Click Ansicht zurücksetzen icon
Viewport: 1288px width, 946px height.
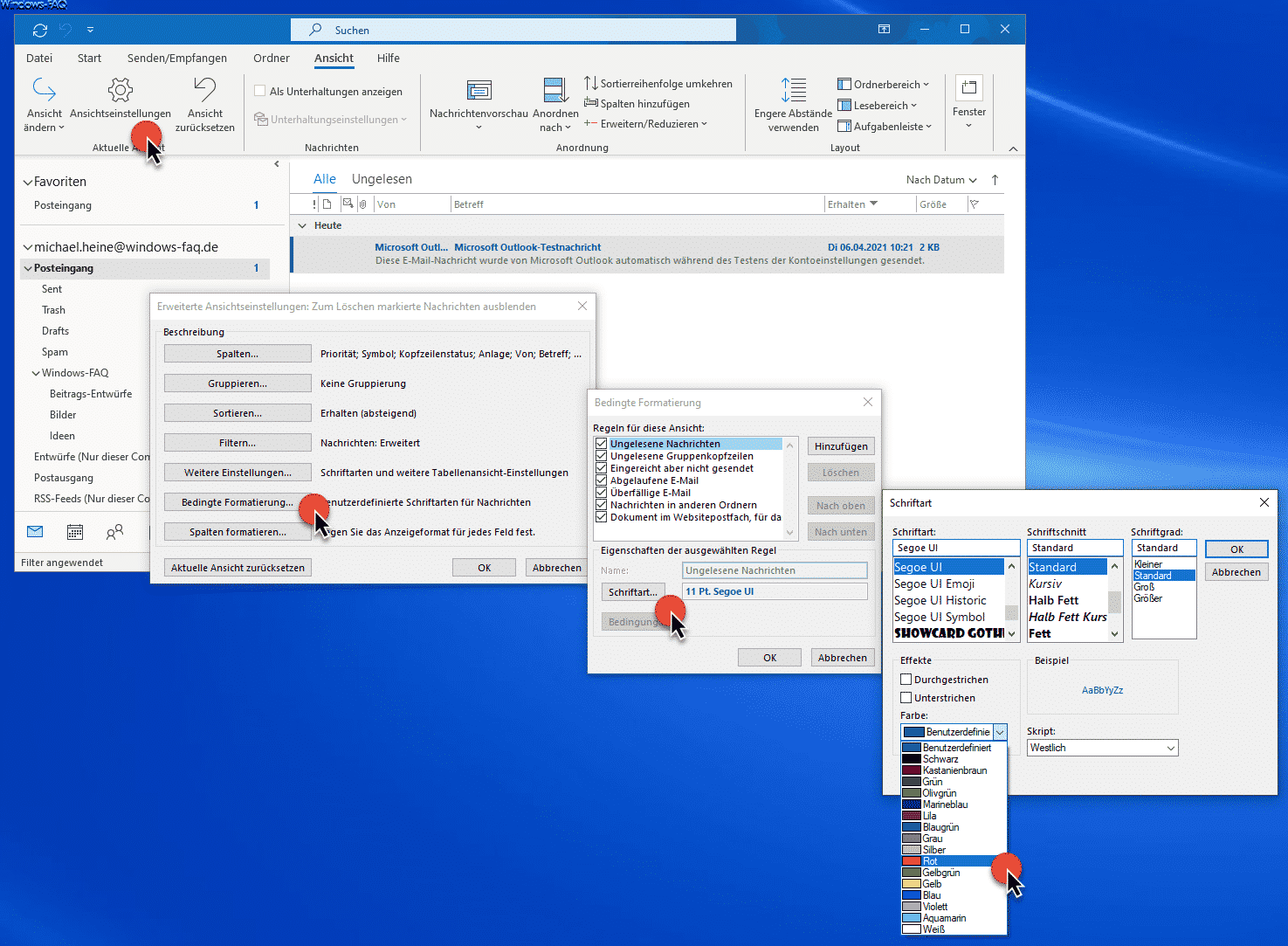point(204,90)
